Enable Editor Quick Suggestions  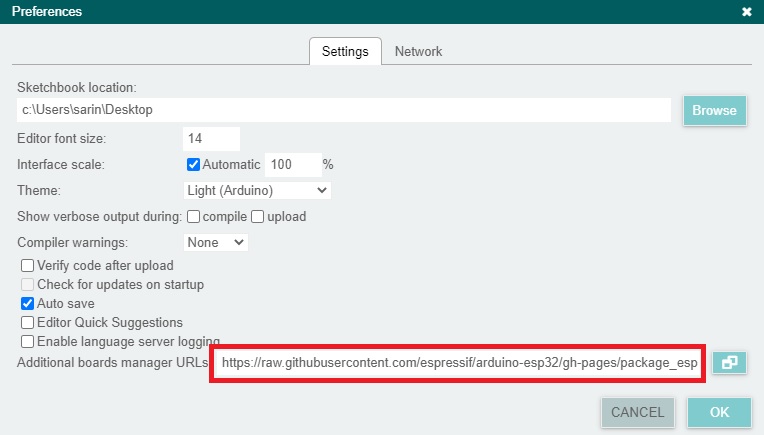point(28,323)
